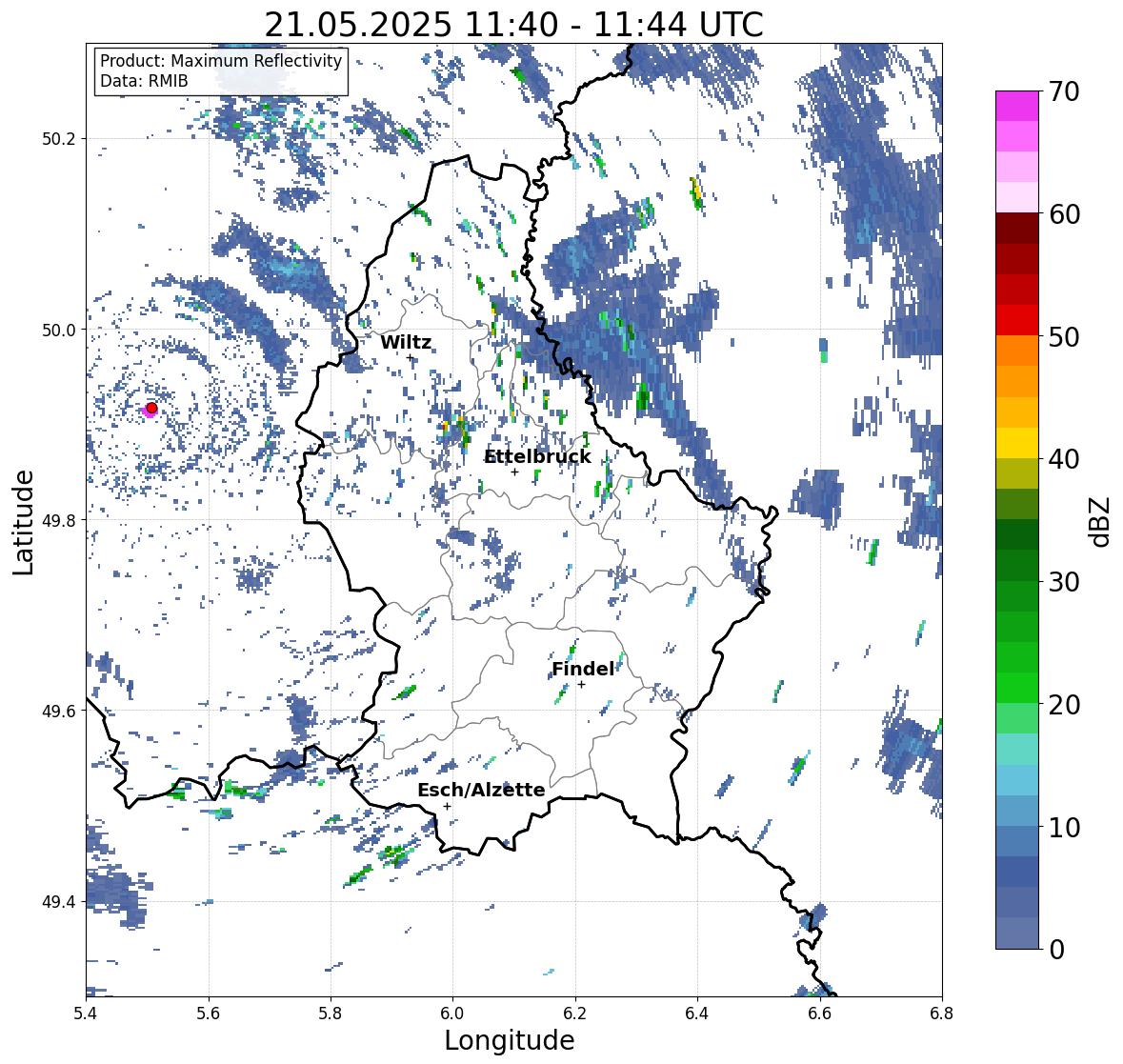
Task: Click the colorbar tick label 50
Action: [x=1064, y=336]
